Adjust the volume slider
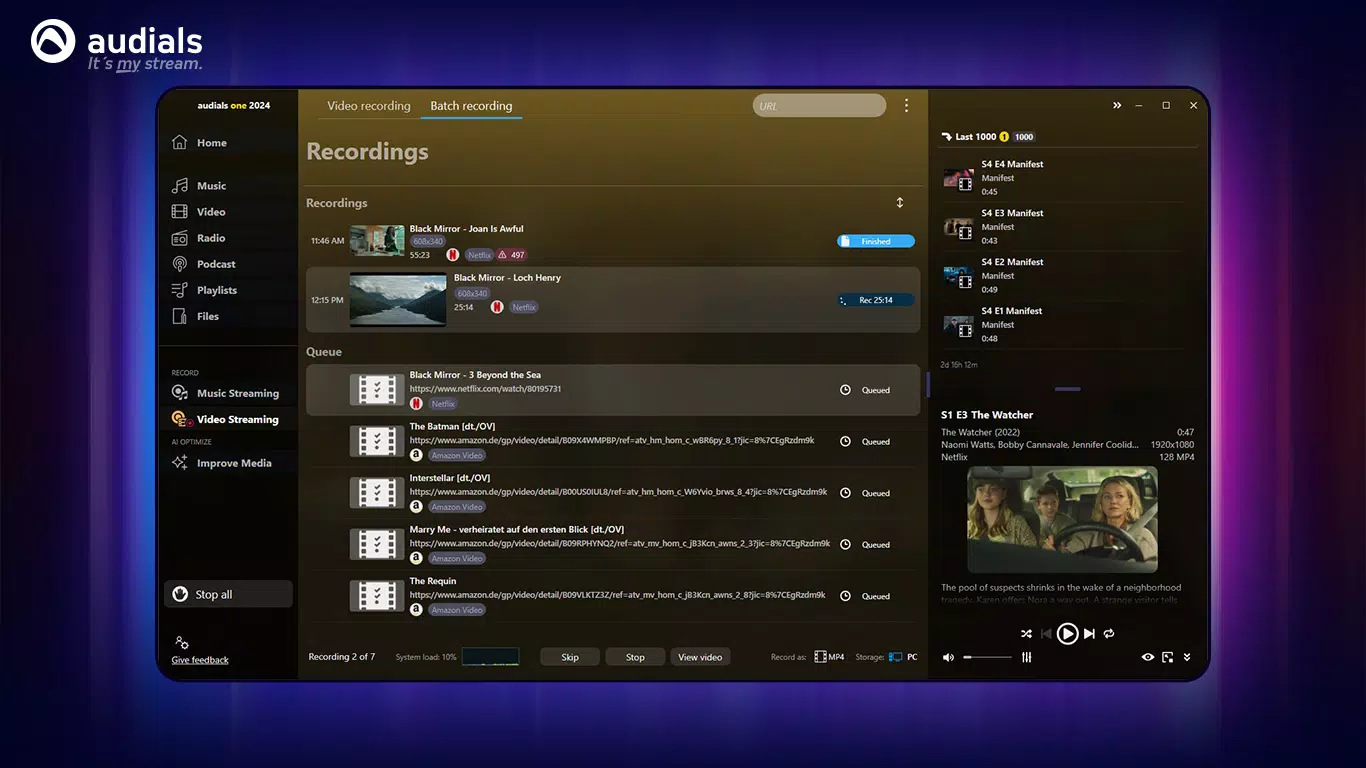Screen dimensions: 1366x768 pyautogui.click(x=987, y=657)
